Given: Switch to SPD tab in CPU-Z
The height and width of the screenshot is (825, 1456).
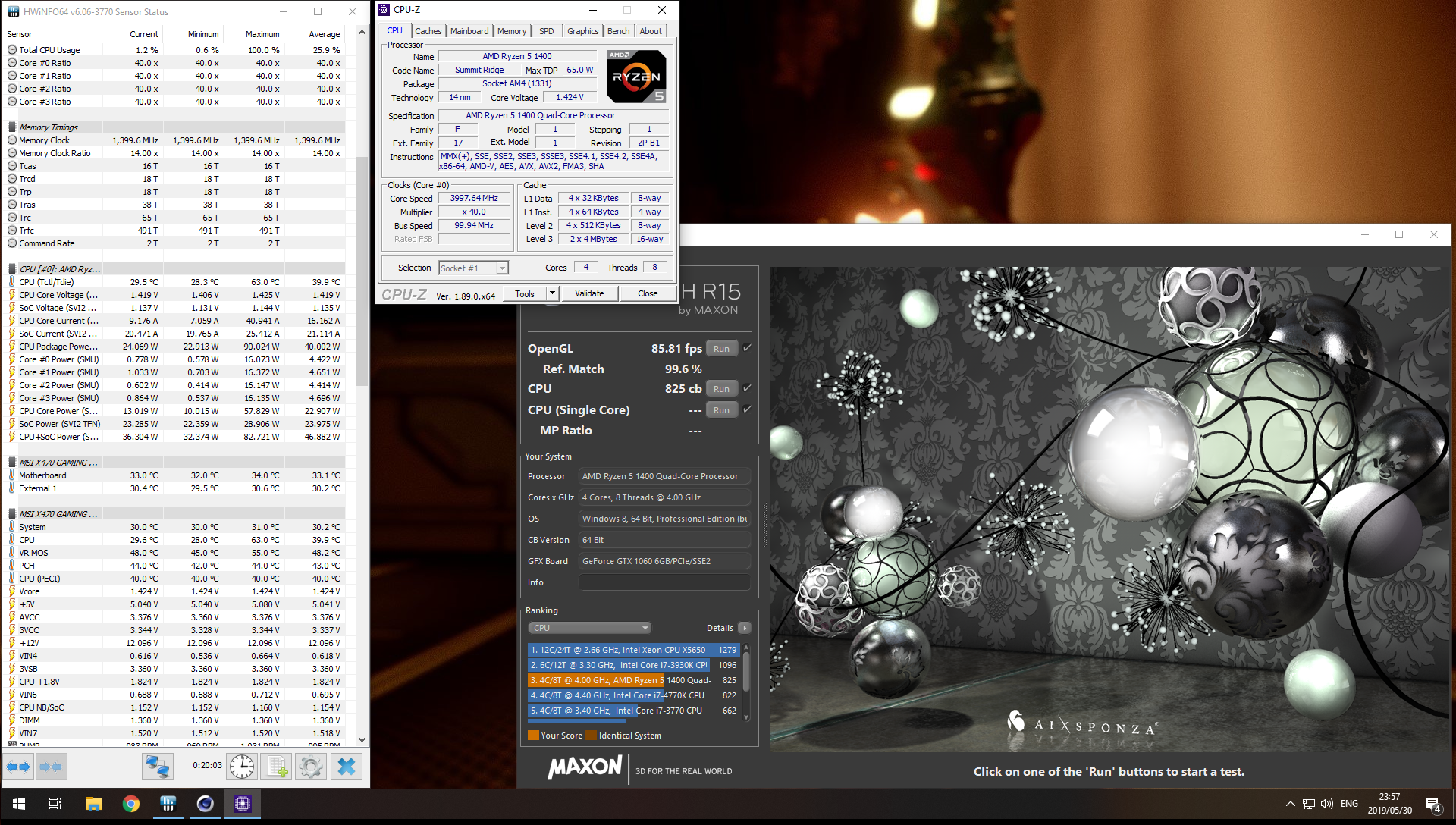Looking at the screenshot, I should pos(547,31).
